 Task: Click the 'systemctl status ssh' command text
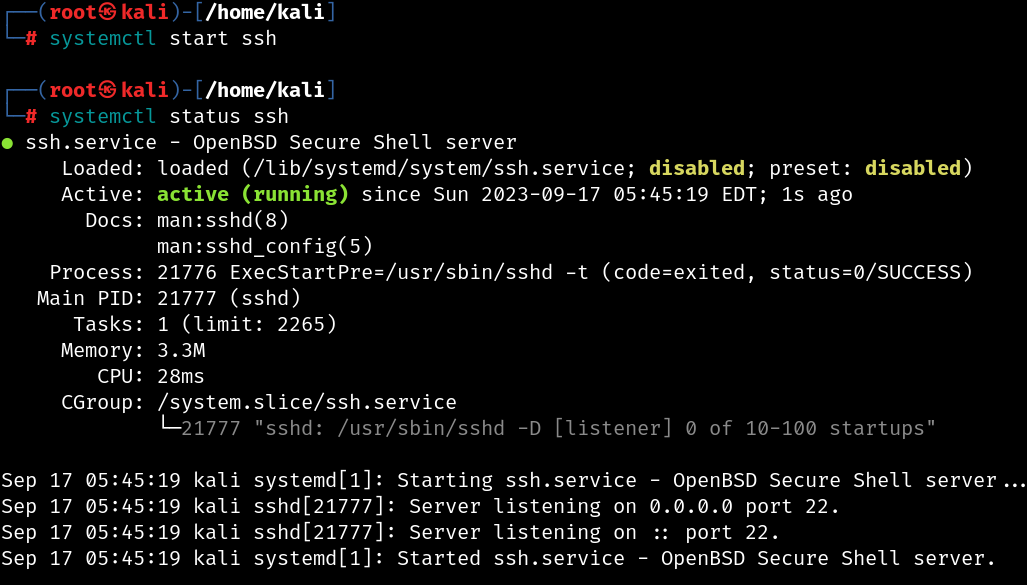tap(169, 117)
